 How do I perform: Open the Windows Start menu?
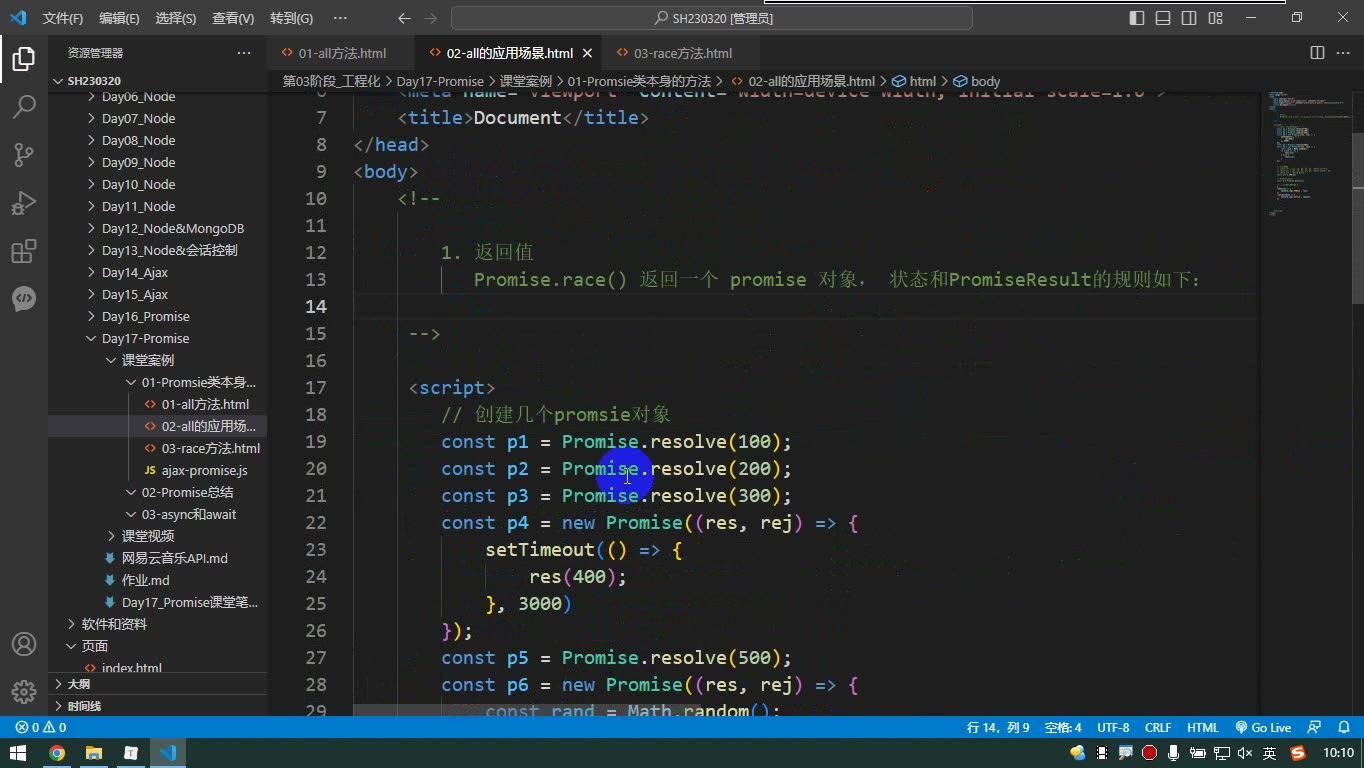coord(17,753)
